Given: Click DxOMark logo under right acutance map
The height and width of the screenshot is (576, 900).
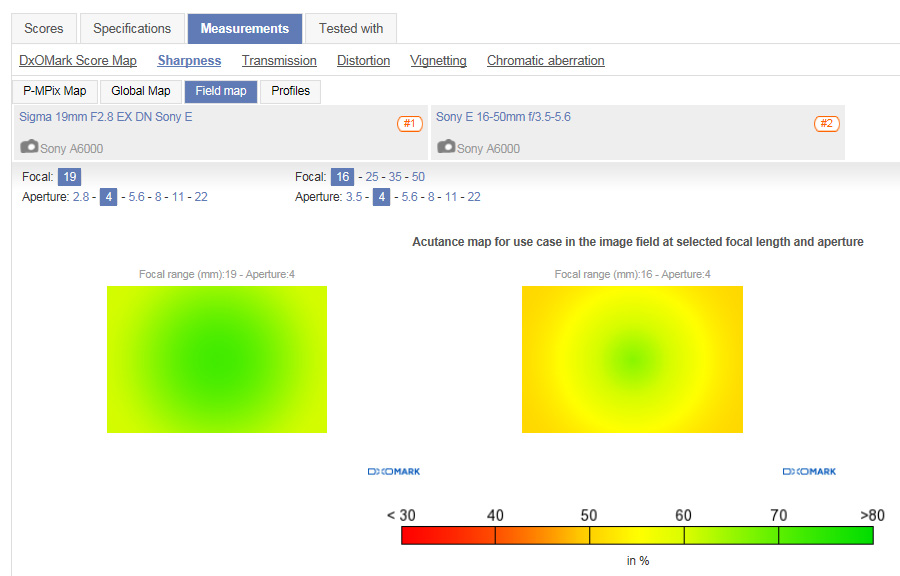Looking at the screenshot, I should [809, 471].
